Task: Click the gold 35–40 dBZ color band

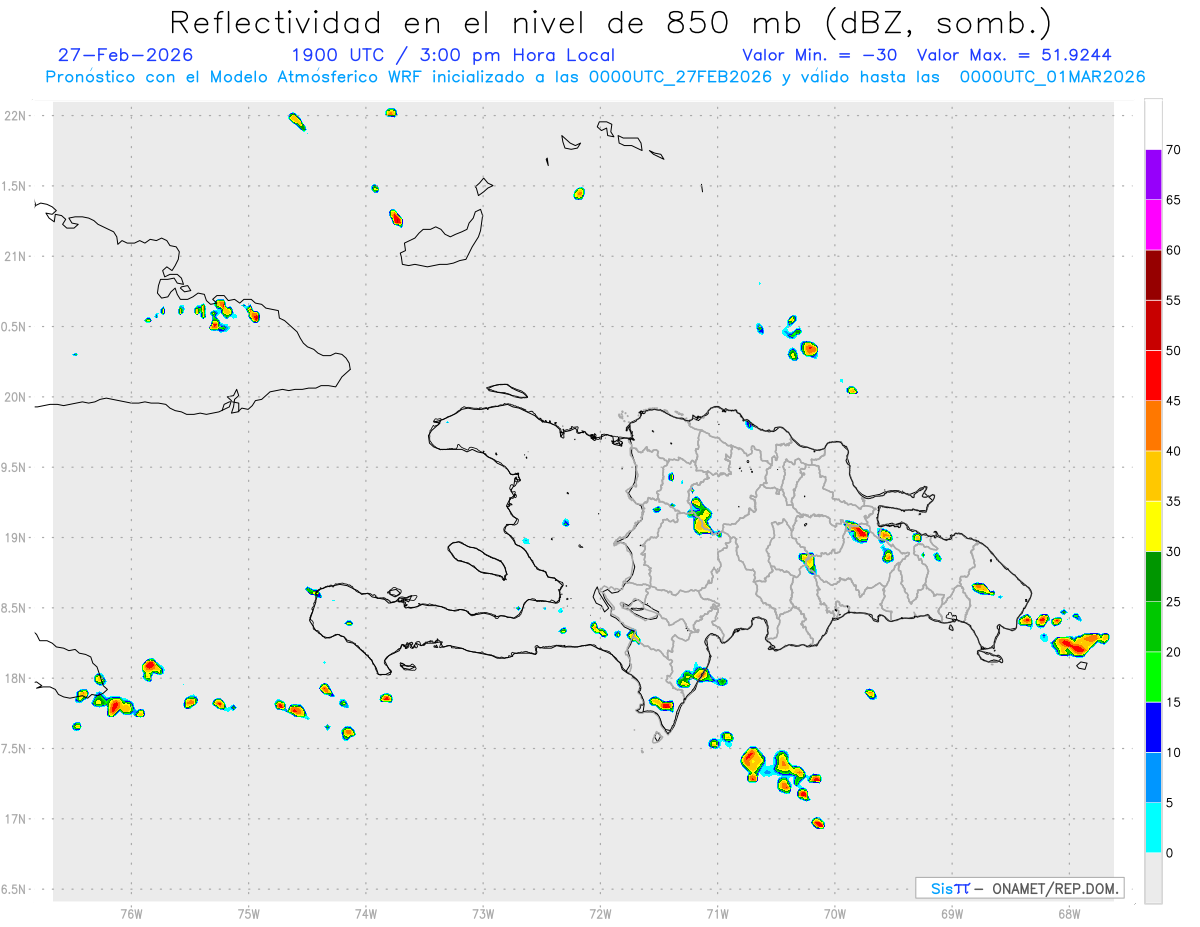Action: tap(1153, 476)
